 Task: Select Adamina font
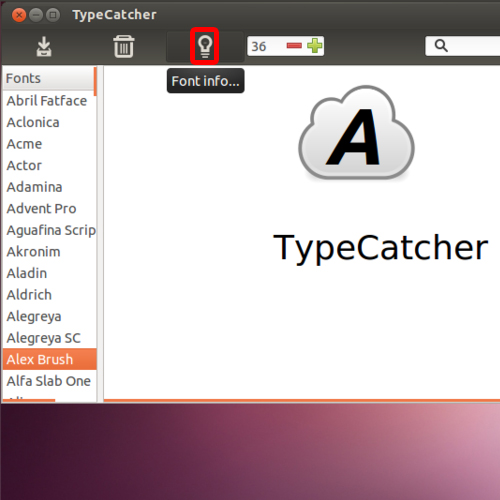[49, 187]
